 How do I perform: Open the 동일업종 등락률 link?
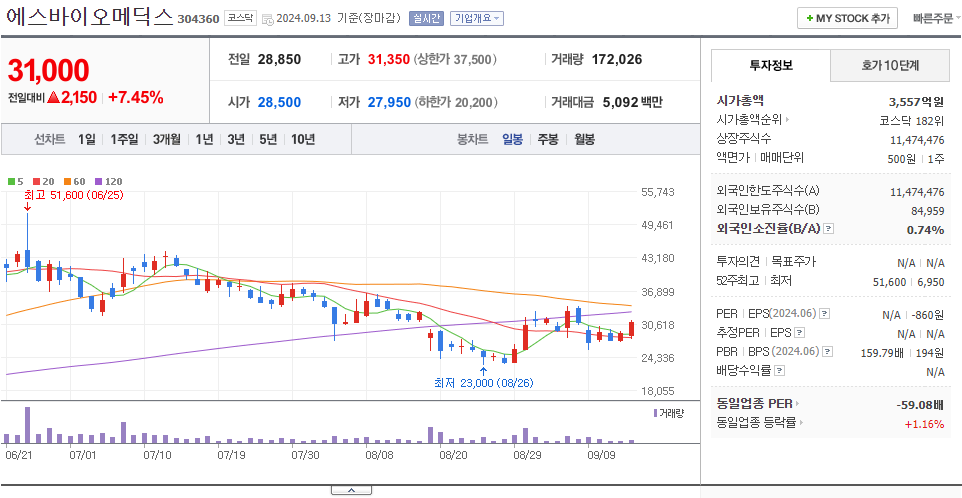pos(760,423)
